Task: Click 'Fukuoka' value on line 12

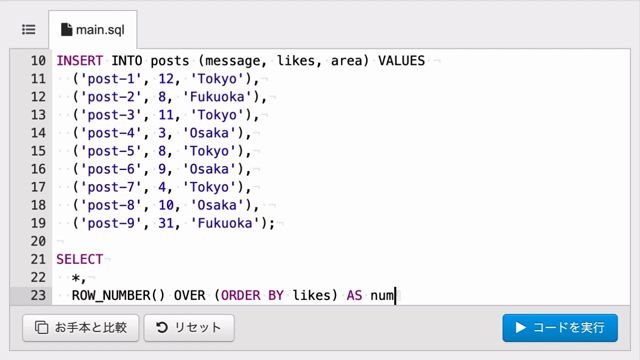Action: pyautogui.click(x=217, y=97)
